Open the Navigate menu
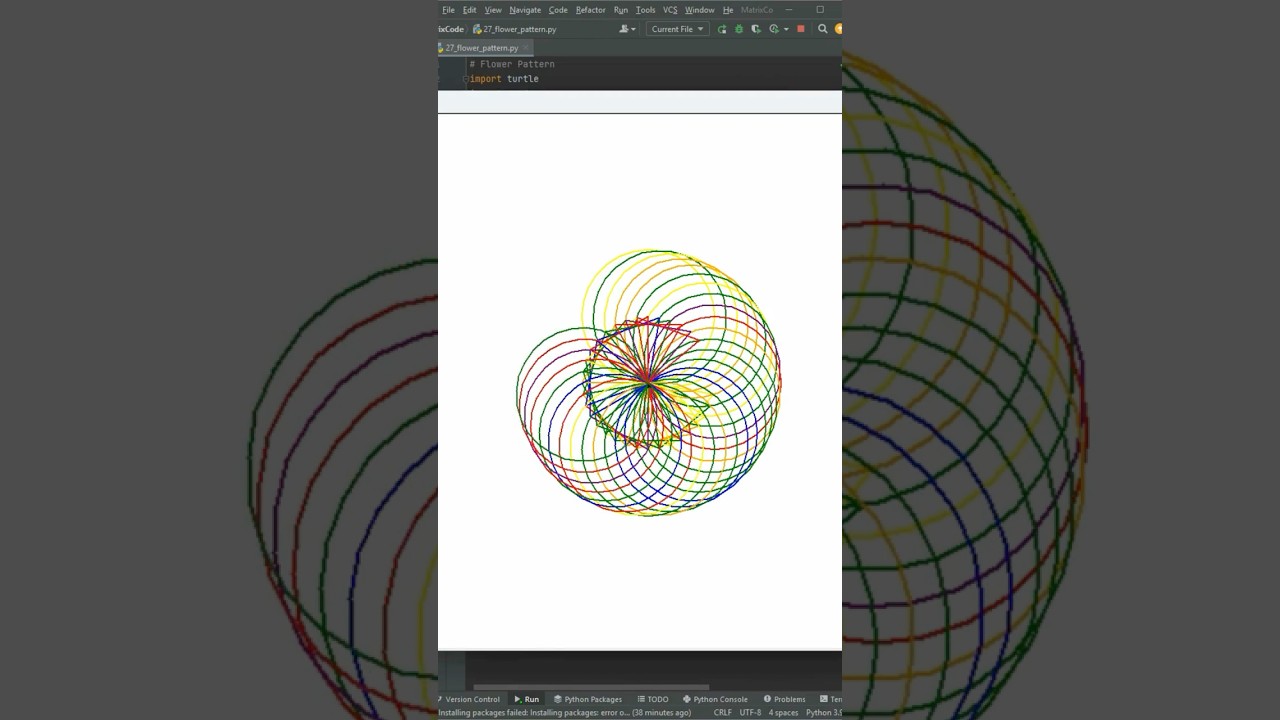 coord(525,10)
